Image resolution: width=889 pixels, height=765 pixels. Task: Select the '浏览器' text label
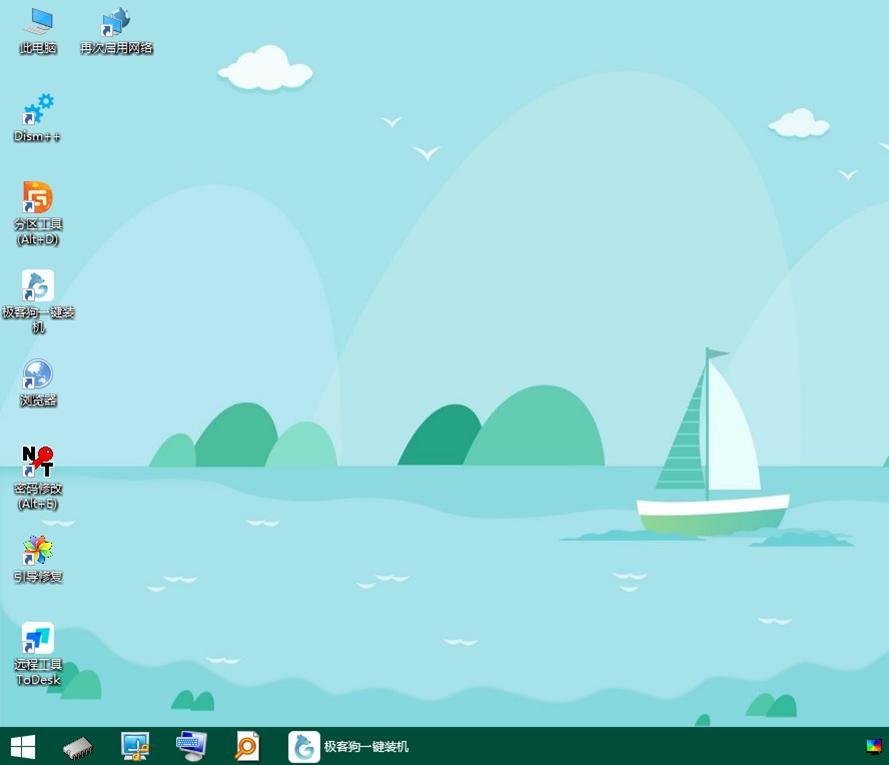point(38,401)
